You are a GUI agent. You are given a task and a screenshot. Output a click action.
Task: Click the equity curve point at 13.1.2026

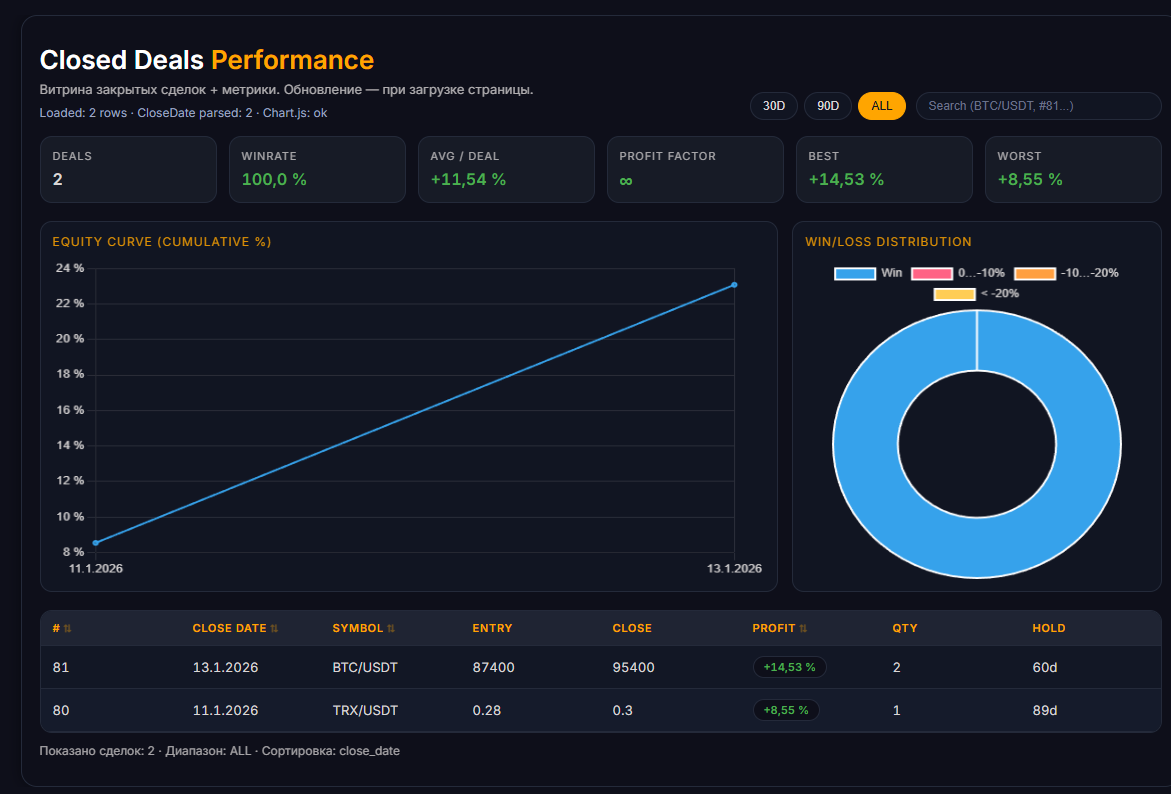pyautogui.click(x=734, y=285)
